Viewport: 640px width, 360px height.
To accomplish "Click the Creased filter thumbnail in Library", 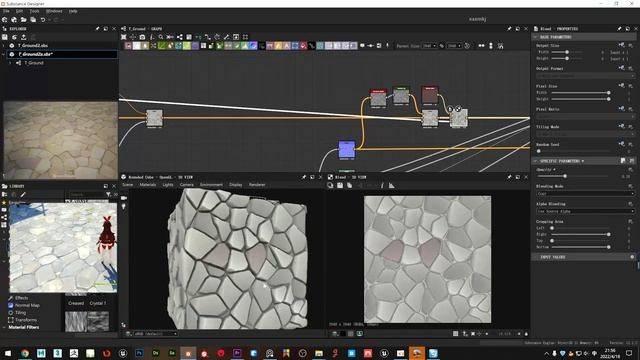I will (x=76, y=321).
